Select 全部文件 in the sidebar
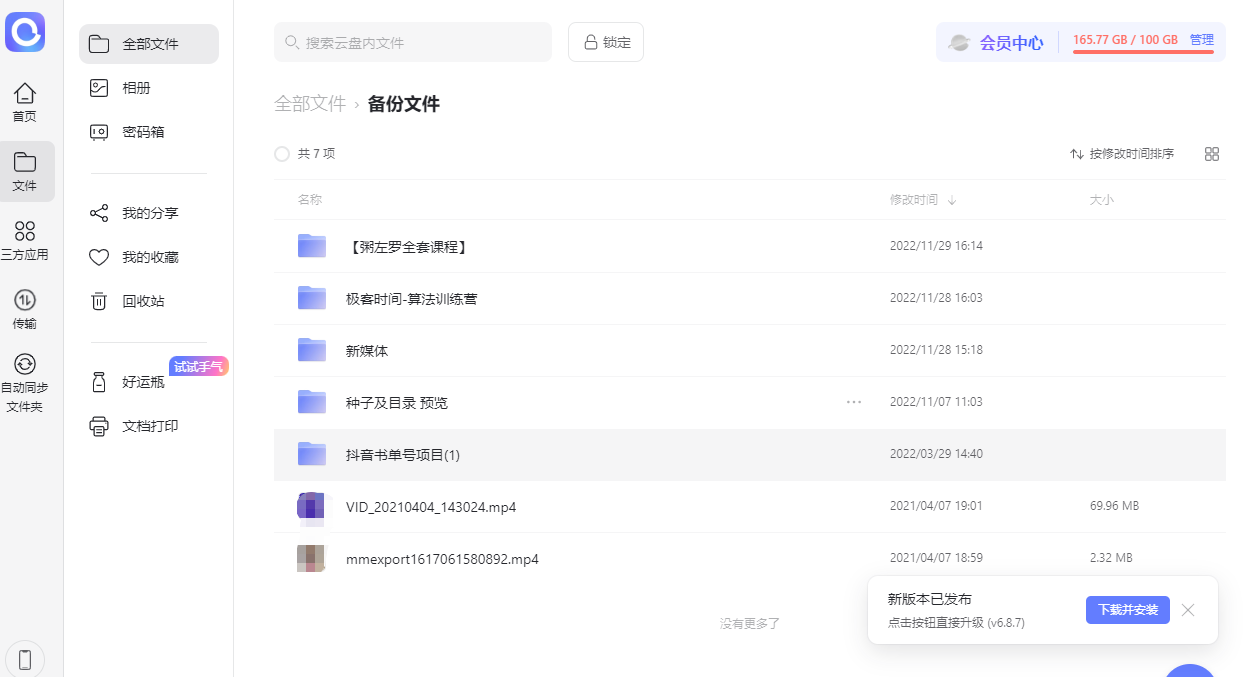Image resolution: width=1254 pixels, height=677 pixels. click(x=149, y=44)
